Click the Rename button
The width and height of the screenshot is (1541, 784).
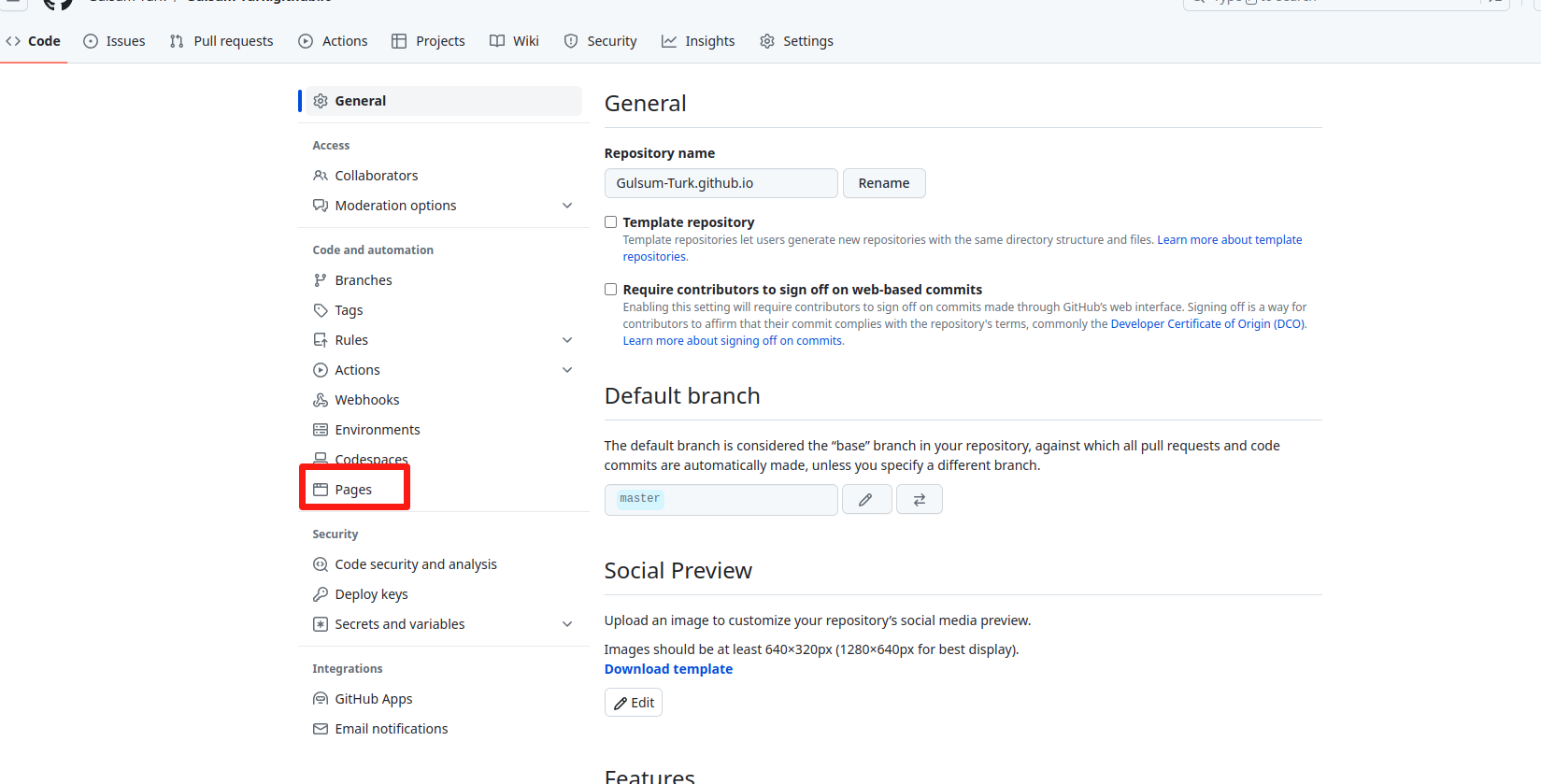tap(884, 183)
